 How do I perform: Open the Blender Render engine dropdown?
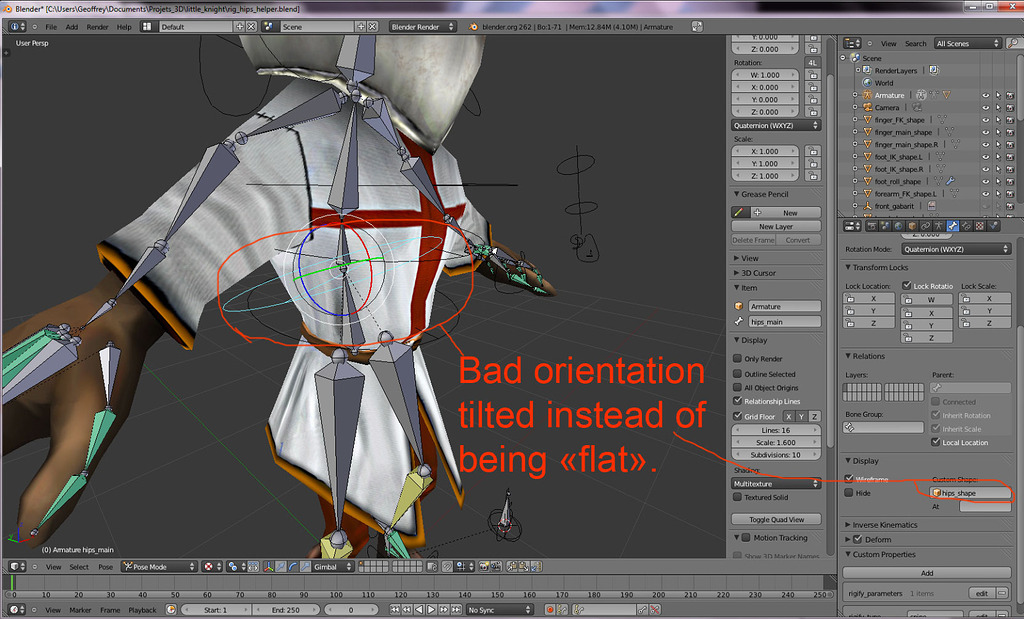tap(423, 27)
